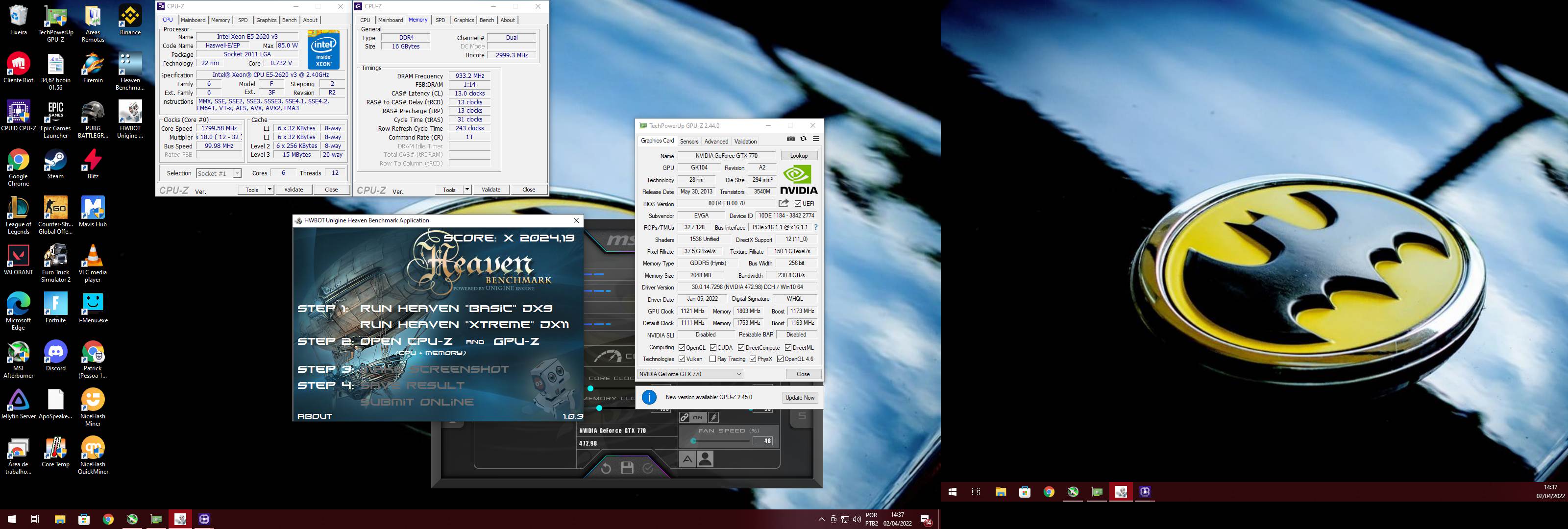The width and height of the screenshot is (1568, 529).
Task: Open TechPowerUp GPU-Z desktop icon
Action: [55, 24]
